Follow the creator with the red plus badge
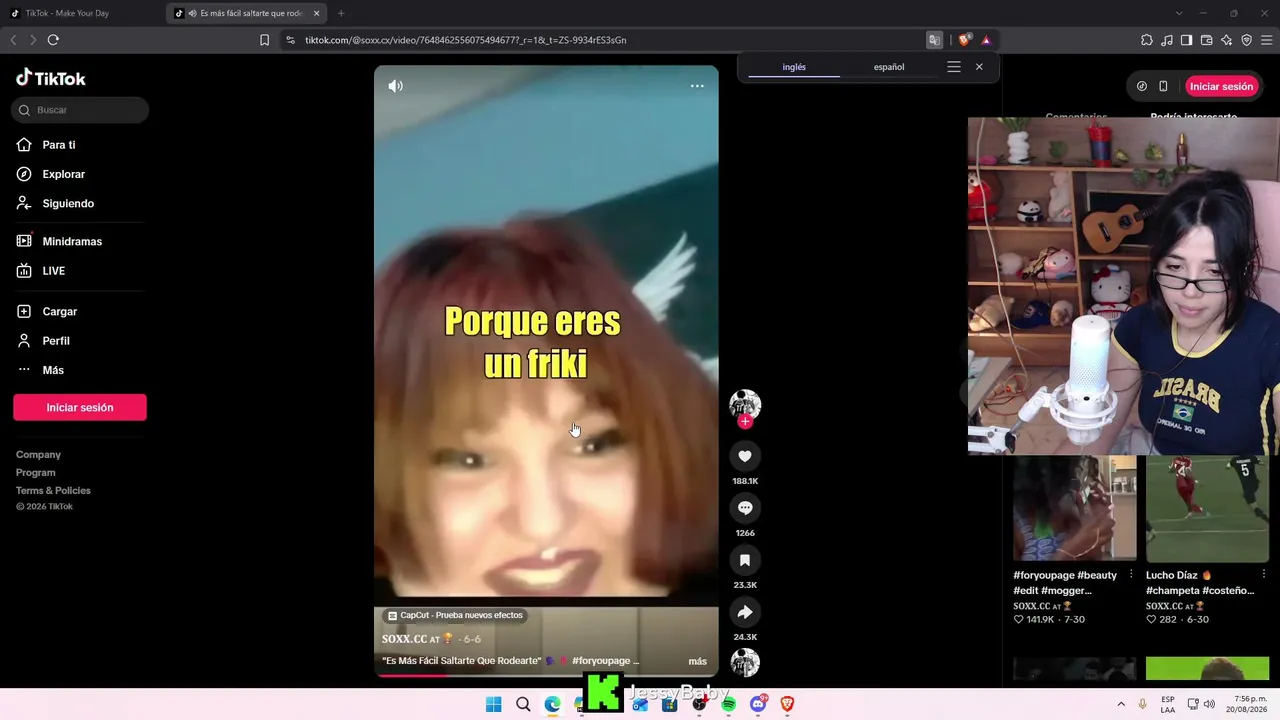1280x720 pixels. pos(745,422)
